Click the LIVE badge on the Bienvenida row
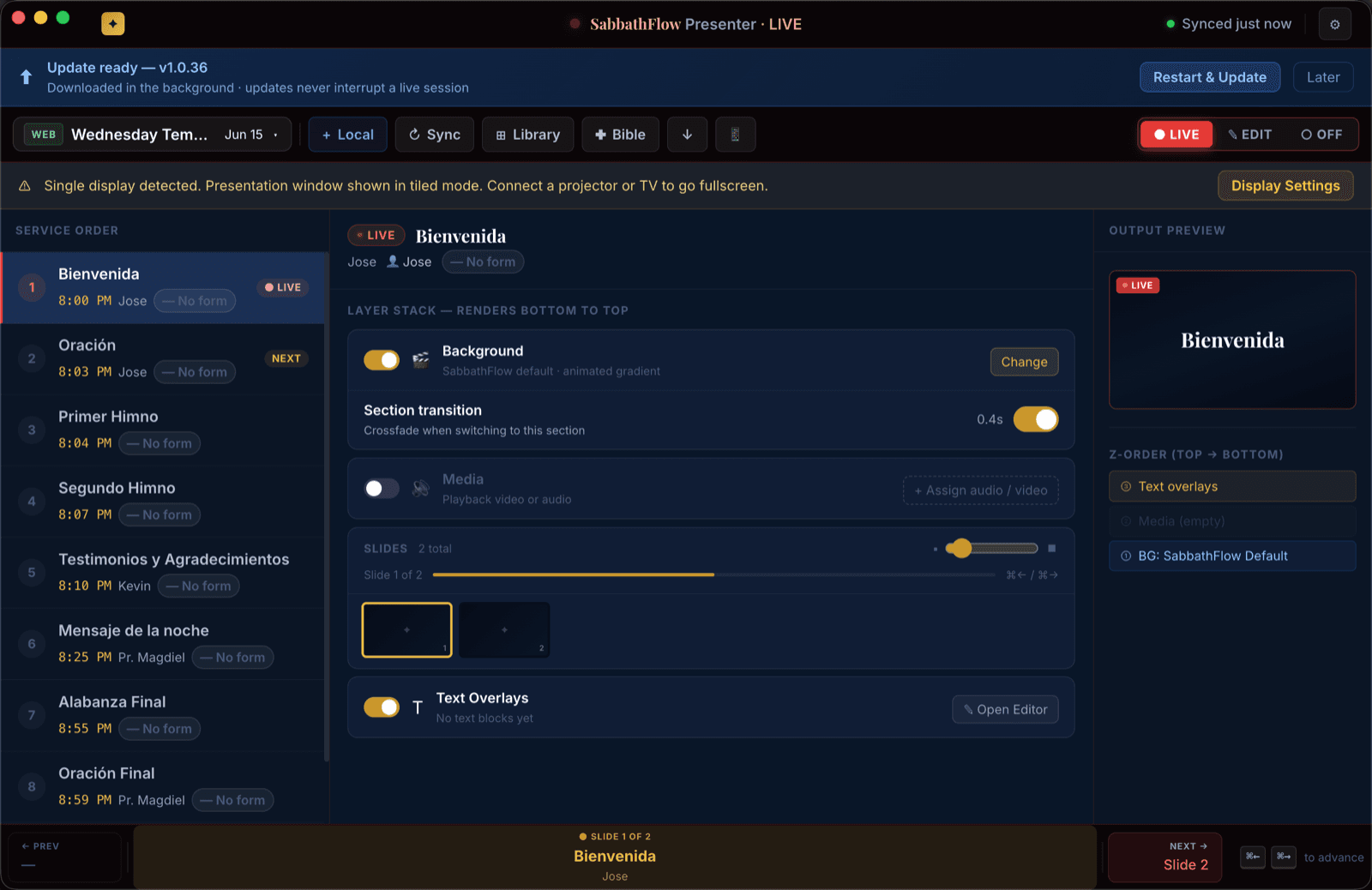This screenshot has height=890, width=1372. coord(283,287)
